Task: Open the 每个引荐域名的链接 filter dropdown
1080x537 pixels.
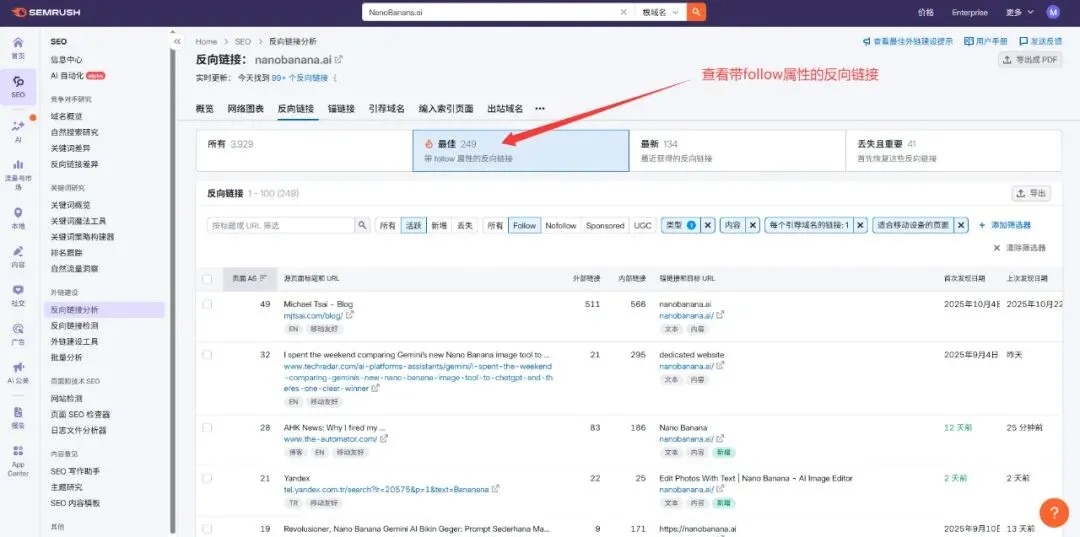Action: [x=809, y=225]
